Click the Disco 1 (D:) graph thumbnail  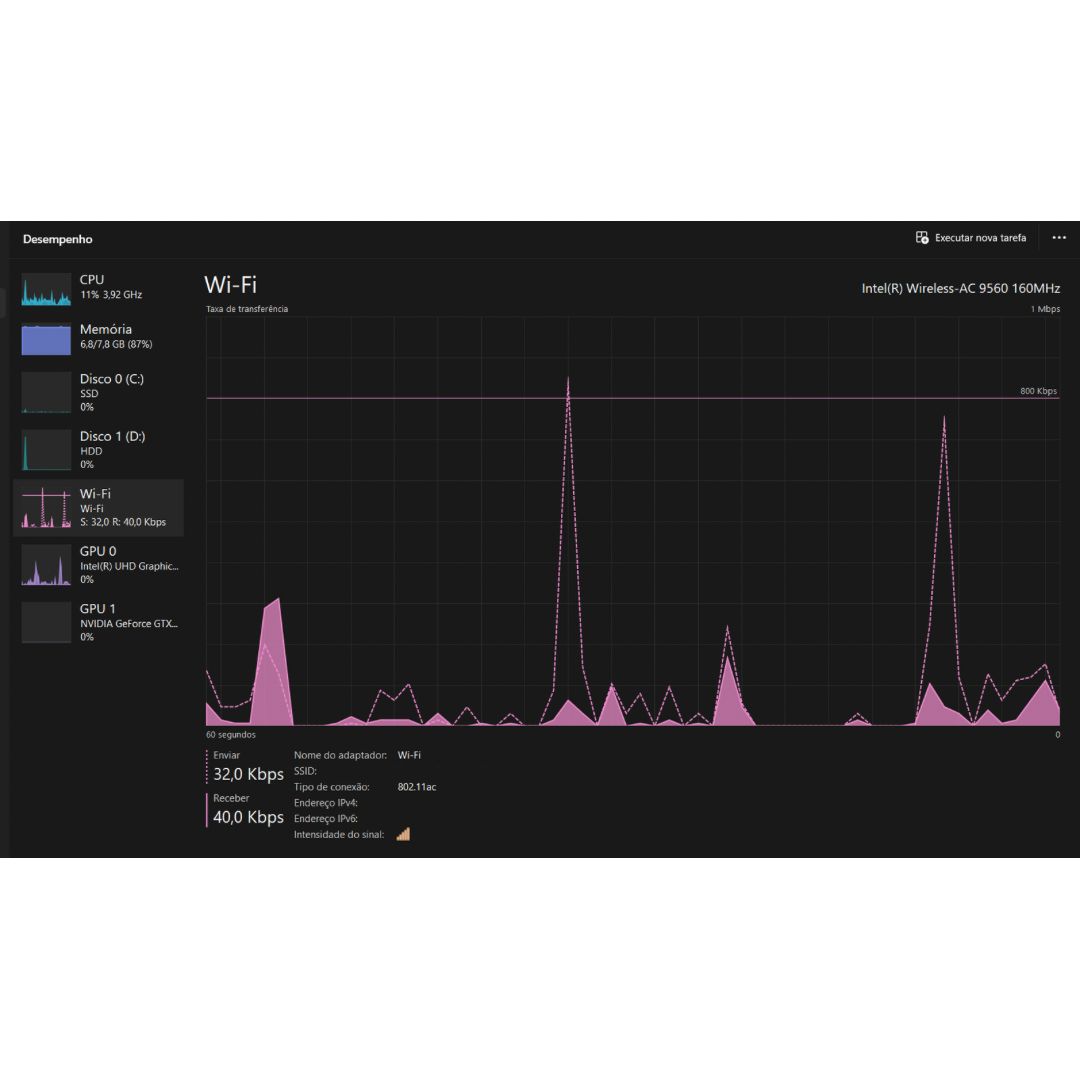coord(46,450)
